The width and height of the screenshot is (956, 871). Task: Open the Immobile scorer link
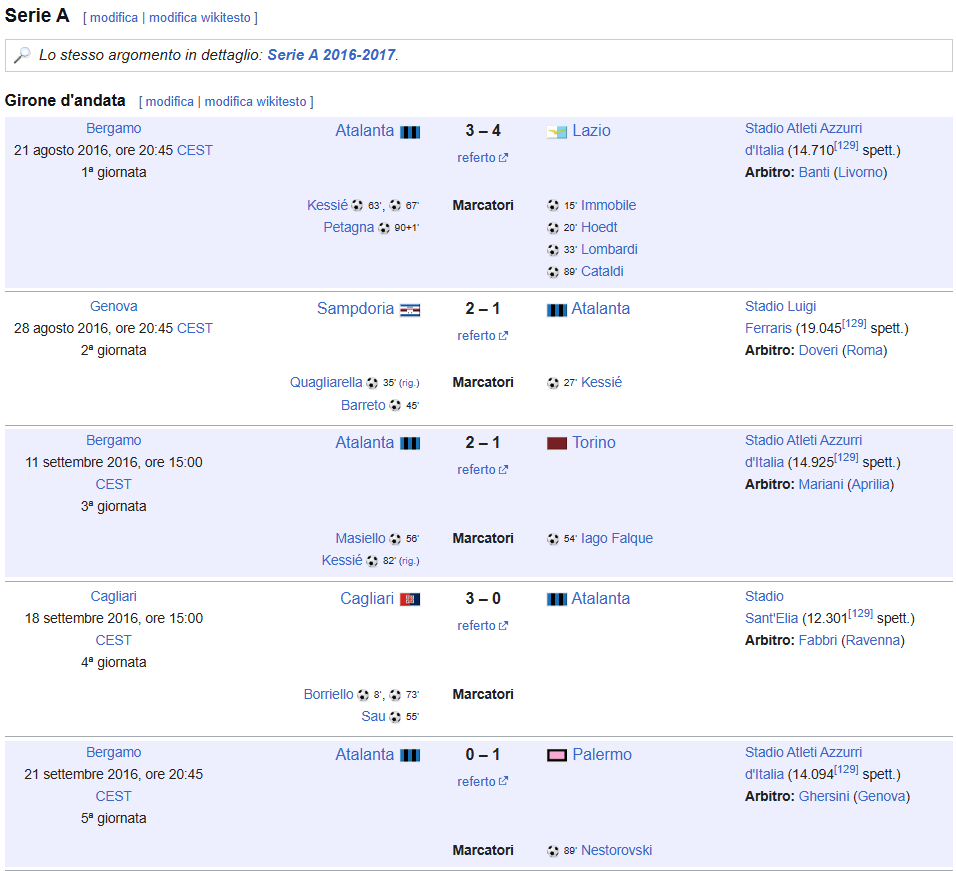[608, 205]
